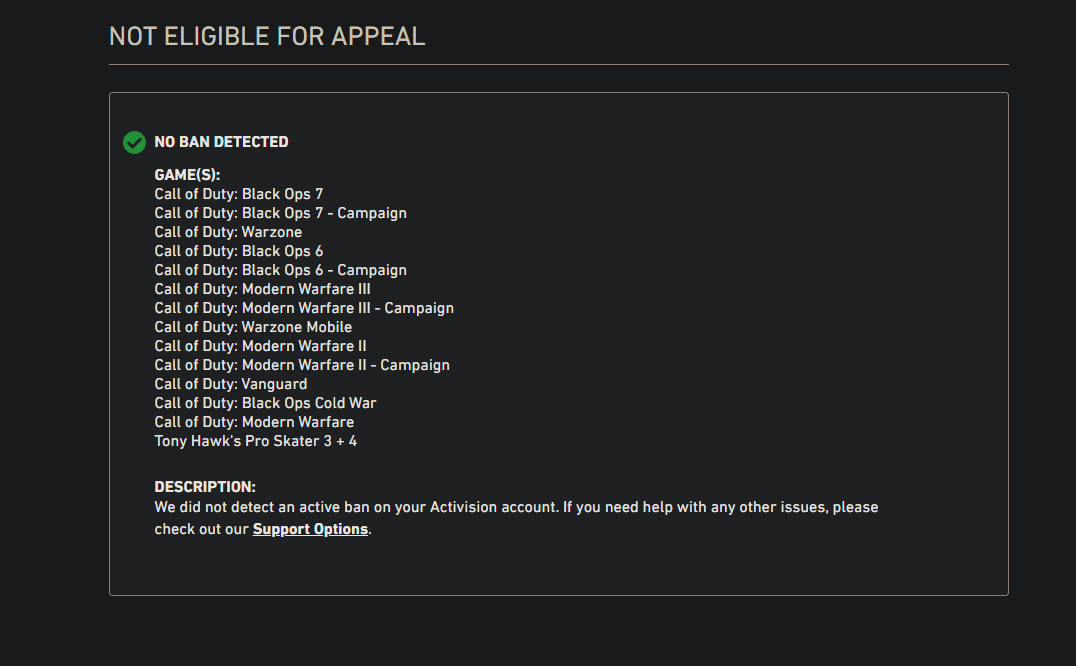Click the green checkmark status icon
Viewport: 1076px width, 666px height.
[134, 142]
